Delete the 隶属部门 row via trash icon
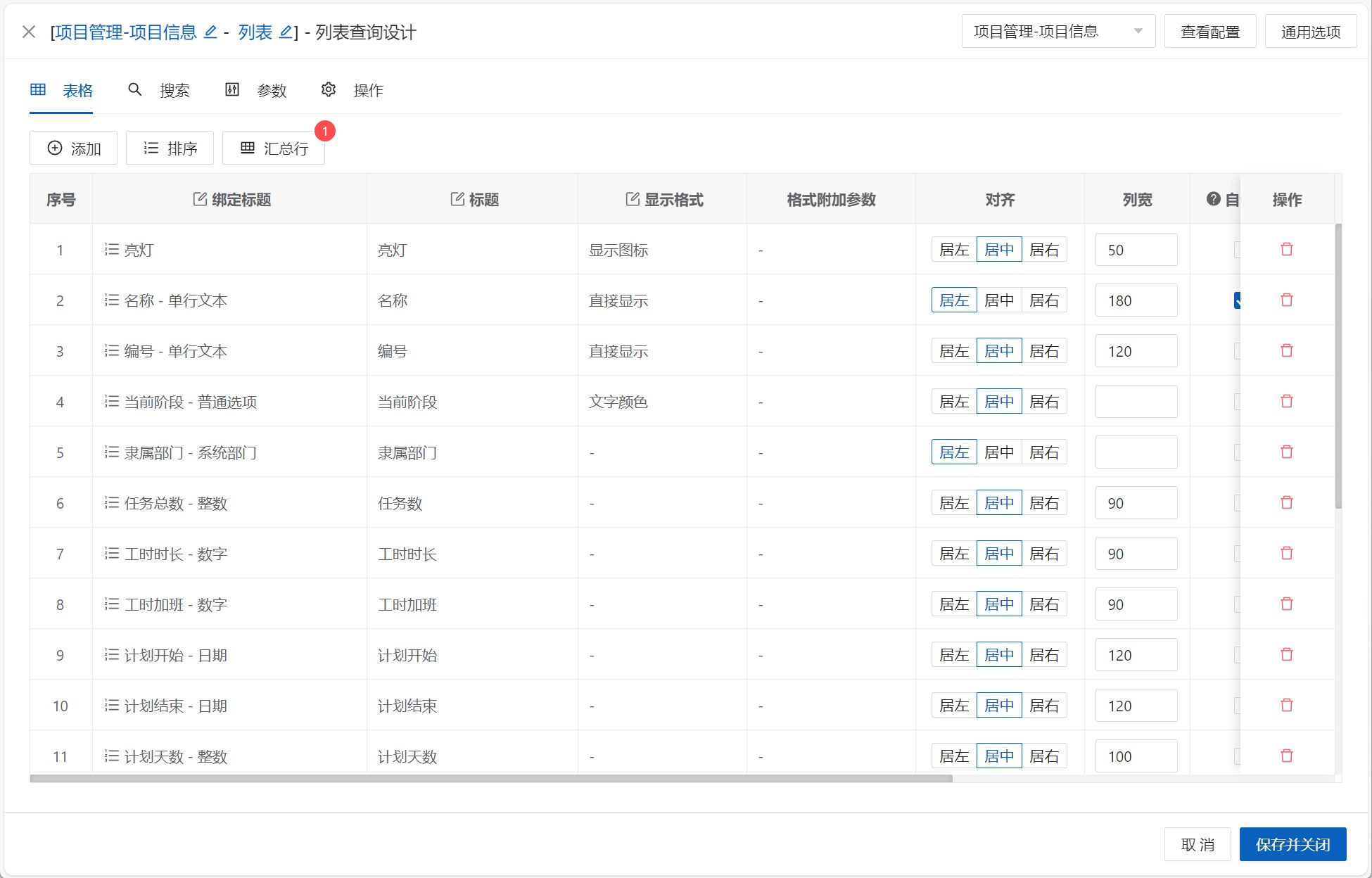 1287,452
